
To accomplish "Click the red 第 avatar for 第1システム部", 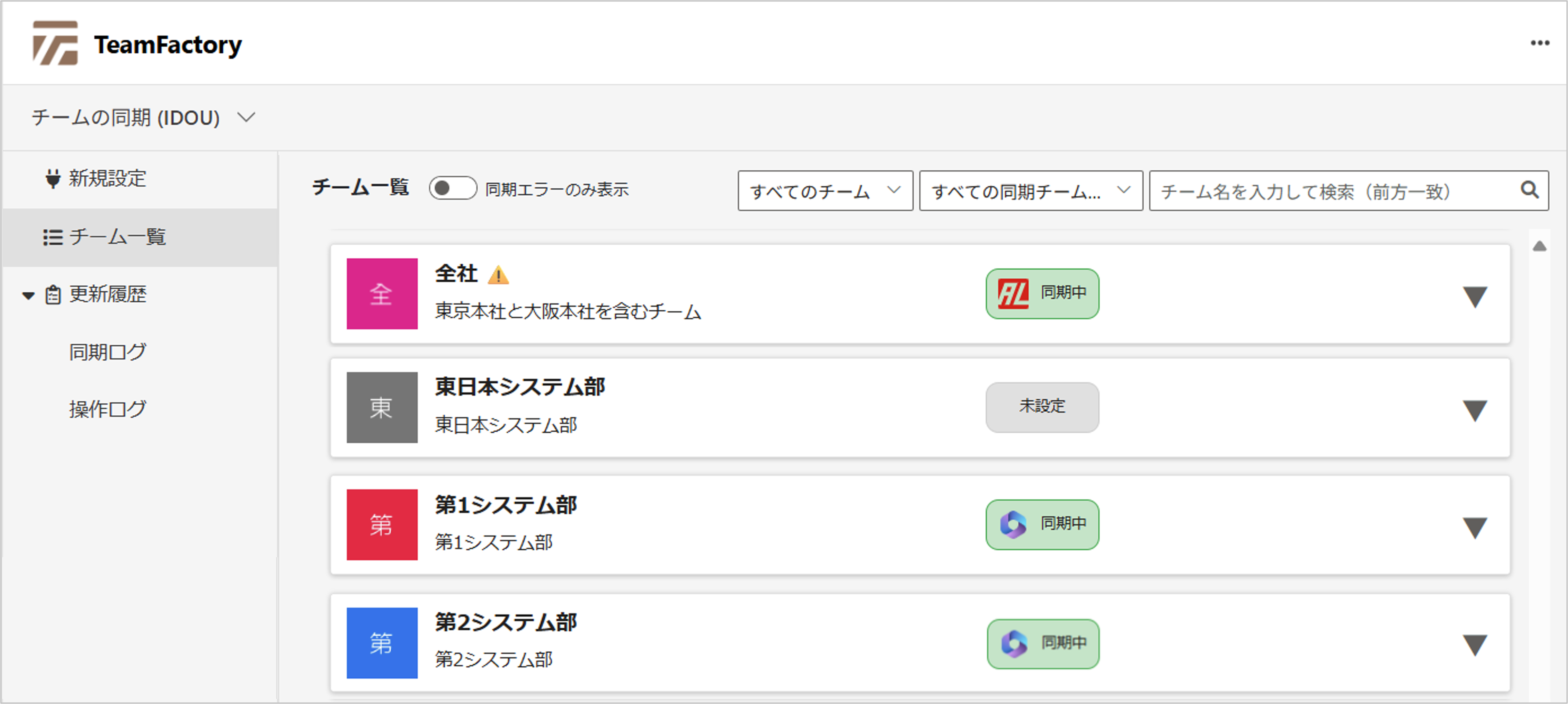I will (382, 524).
